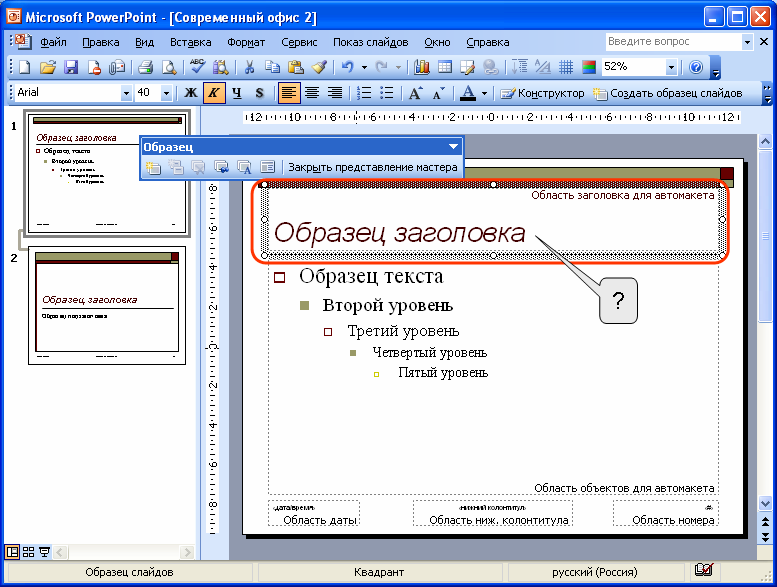Click Закрыть представление мастера
The image size is (777, 587).
pyautogui.click(x=373, y=167)
